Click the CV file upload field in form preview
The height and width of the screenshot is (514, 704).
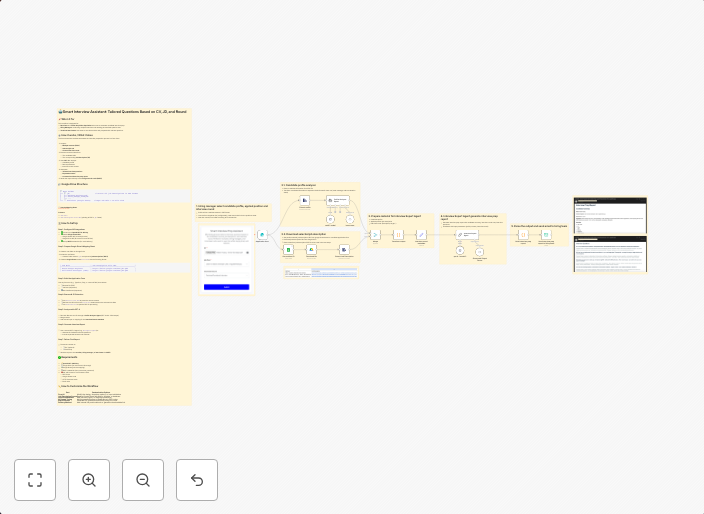click(x=226, y=252)
